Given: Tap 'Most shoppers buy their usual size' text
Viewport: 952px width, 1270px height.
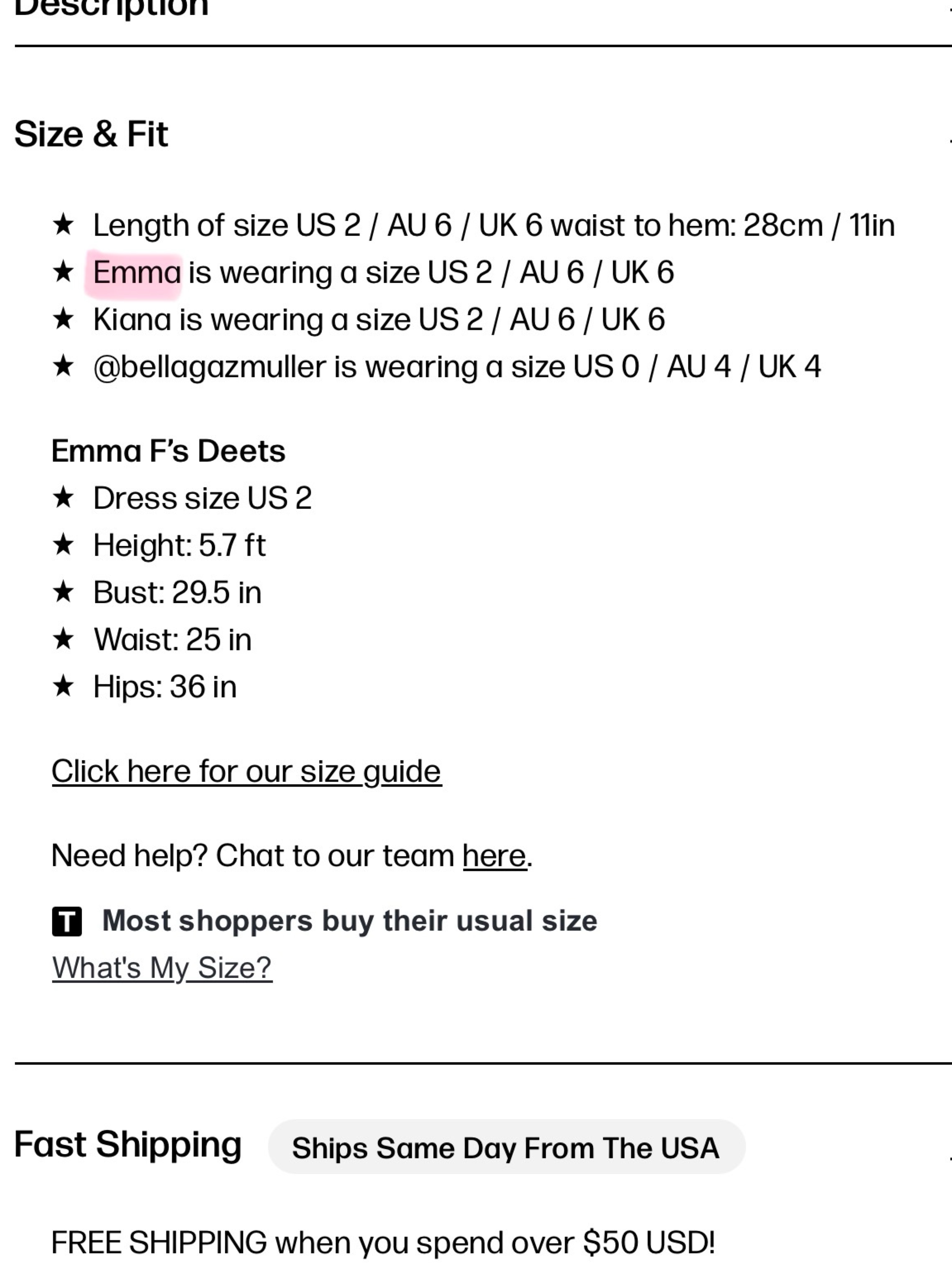Looking at the screenshot, I should [x=350, y=921].
